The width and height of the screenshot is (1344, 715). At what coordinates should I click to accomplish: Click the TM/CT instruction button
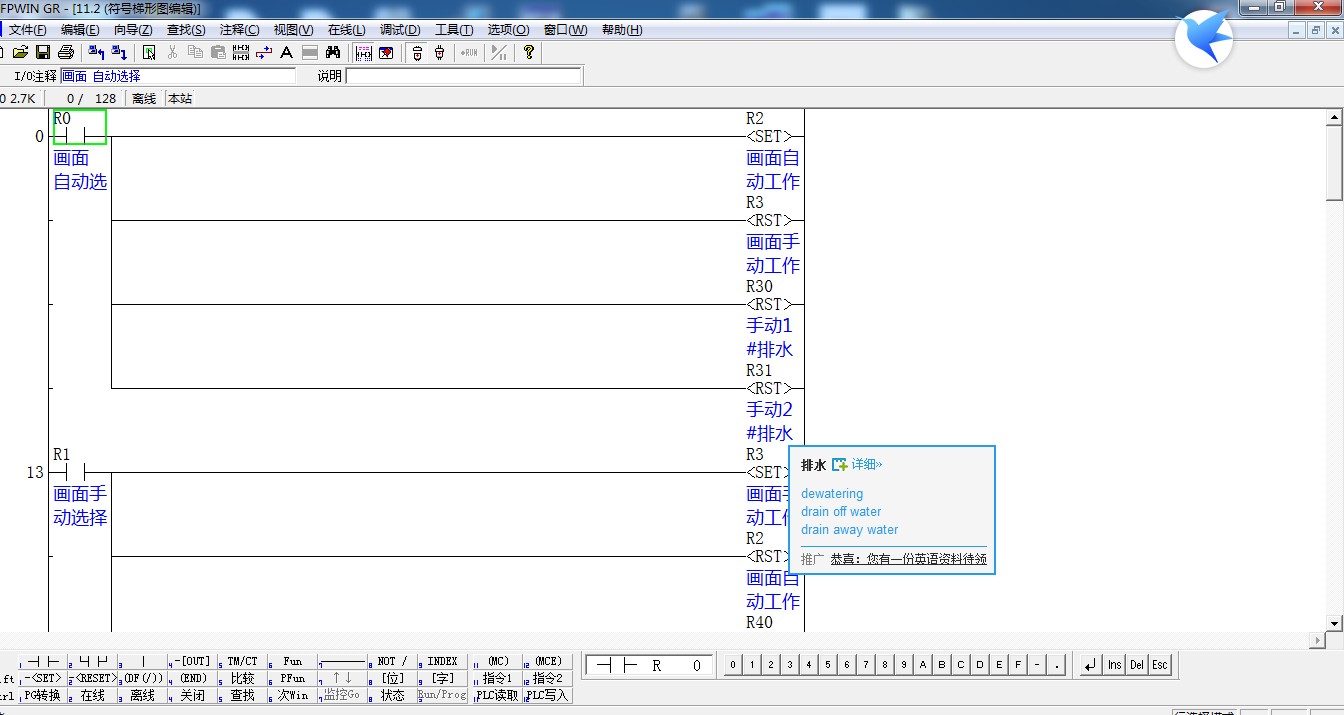[x=242, y=662]
